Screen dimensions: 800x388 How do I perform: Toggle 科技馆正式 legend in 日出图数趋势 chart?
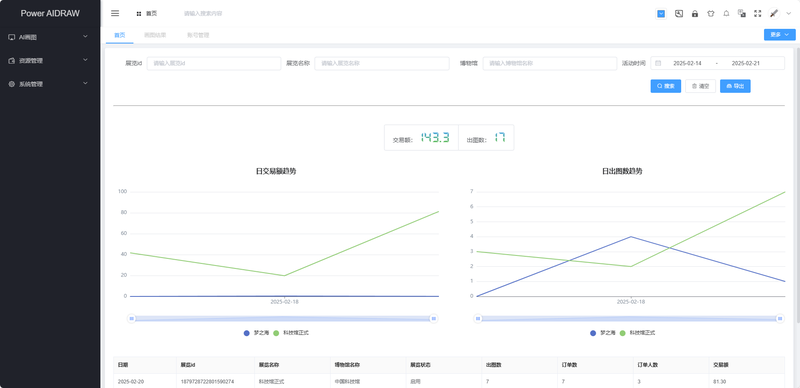(637, 333)
